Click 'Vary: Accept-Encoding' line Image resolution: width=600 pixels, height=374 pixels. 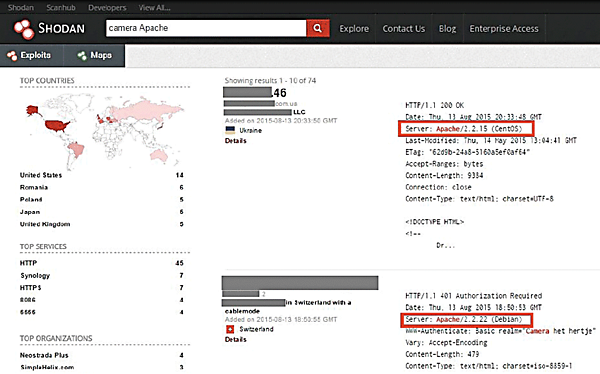[447, 343]
